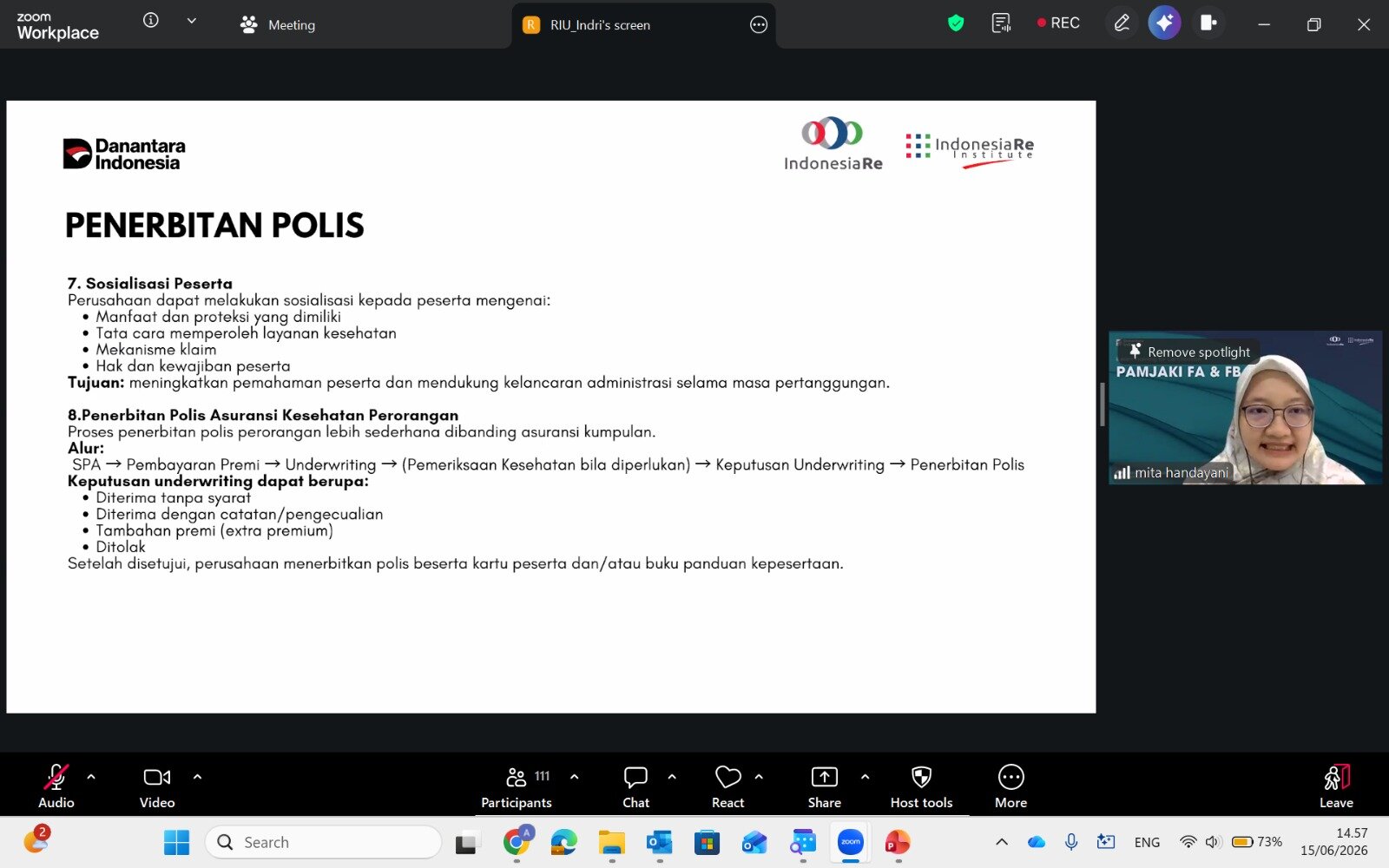Image resolution: width=1389 pixels, height=868 pixels.
Task: Open the Chat panel
Action: coord(635,786)
